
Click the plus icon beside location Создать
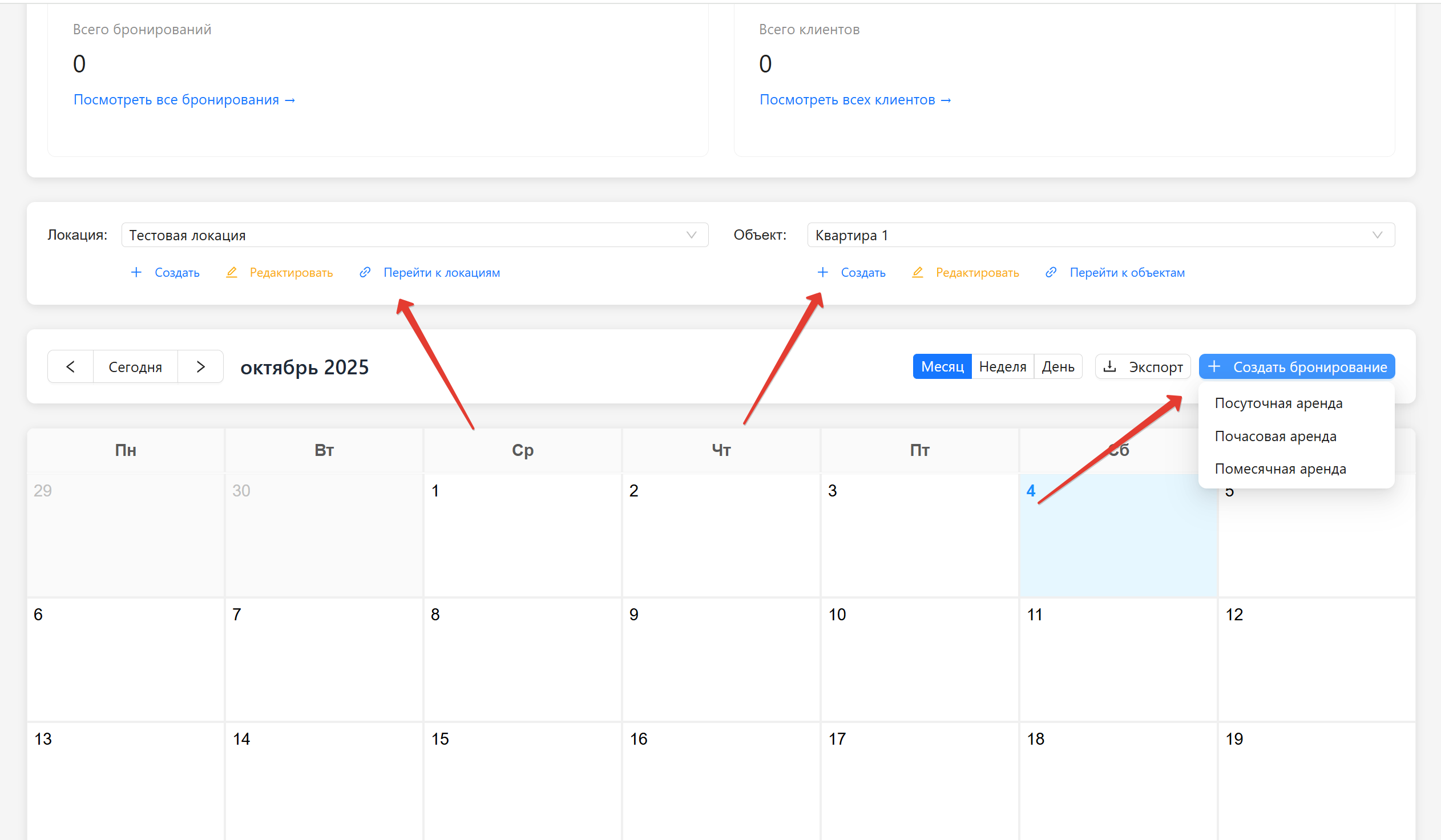tap(136, 272)
